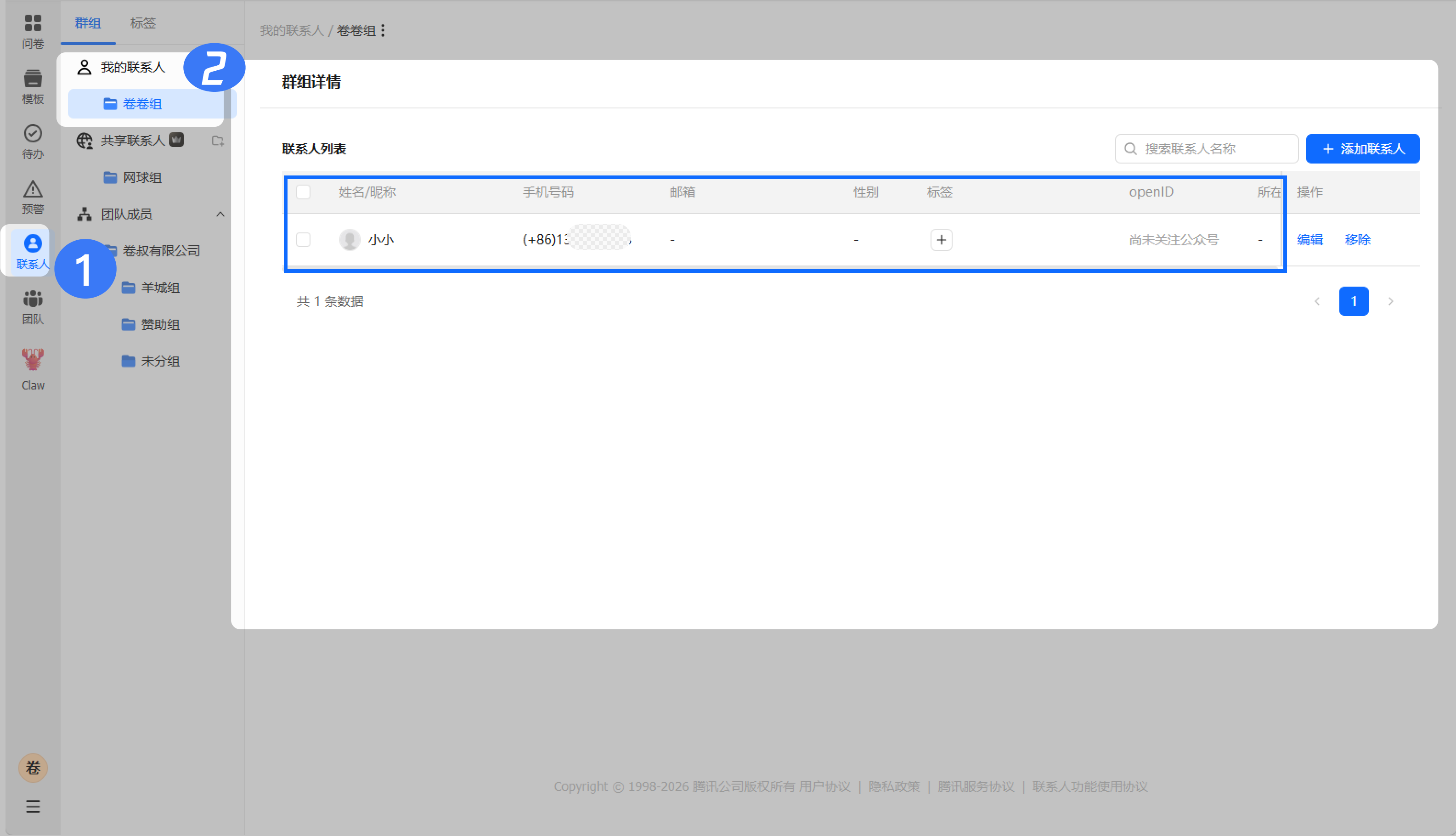
Task: Open the 用户协议 link in footer
Action: point(824,786)
